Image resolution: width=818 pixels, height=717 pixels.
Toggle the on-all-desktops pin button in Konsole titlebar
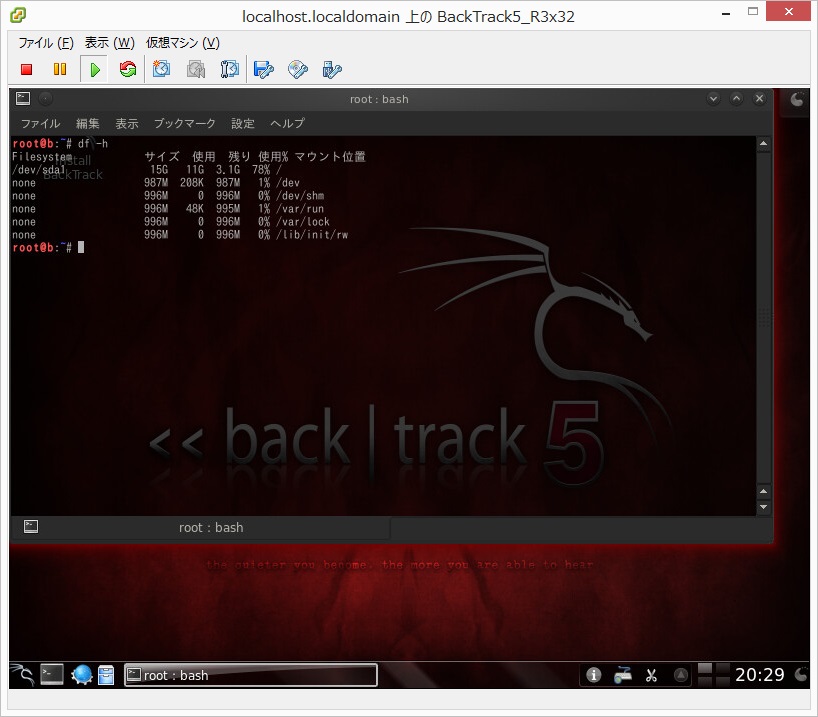click(46, 99)
